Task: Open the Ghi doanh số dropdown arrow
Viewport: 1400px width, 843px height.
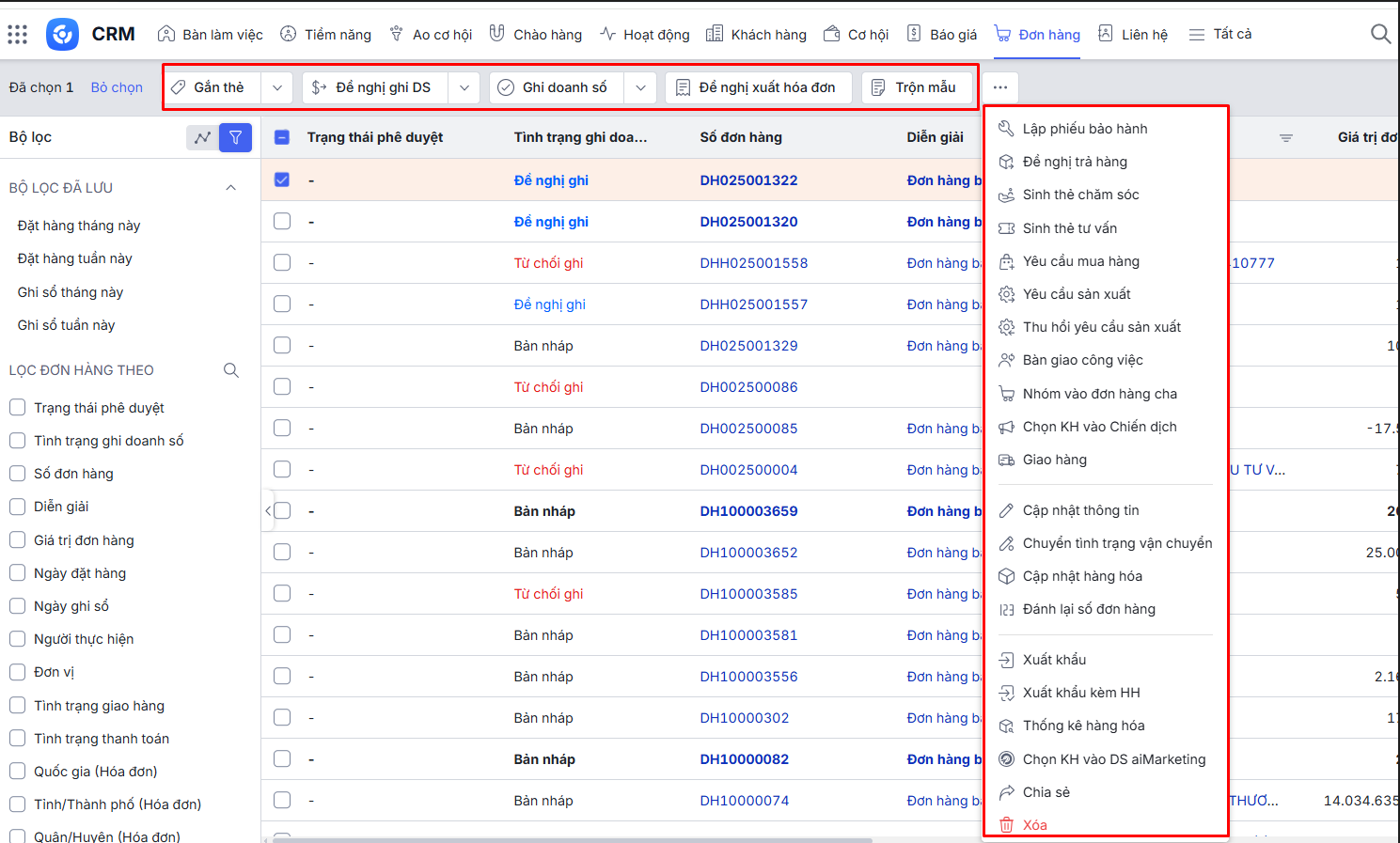Action: (640, 87)
